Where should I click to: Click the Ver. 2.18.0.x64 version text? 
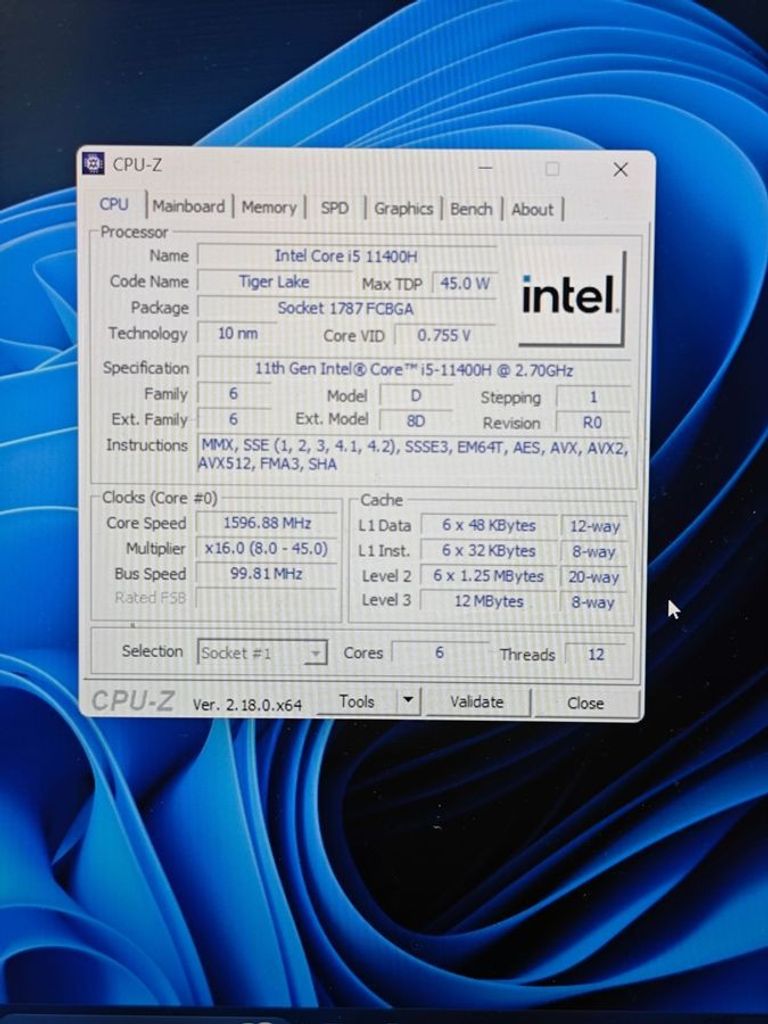tap(248, 705)
